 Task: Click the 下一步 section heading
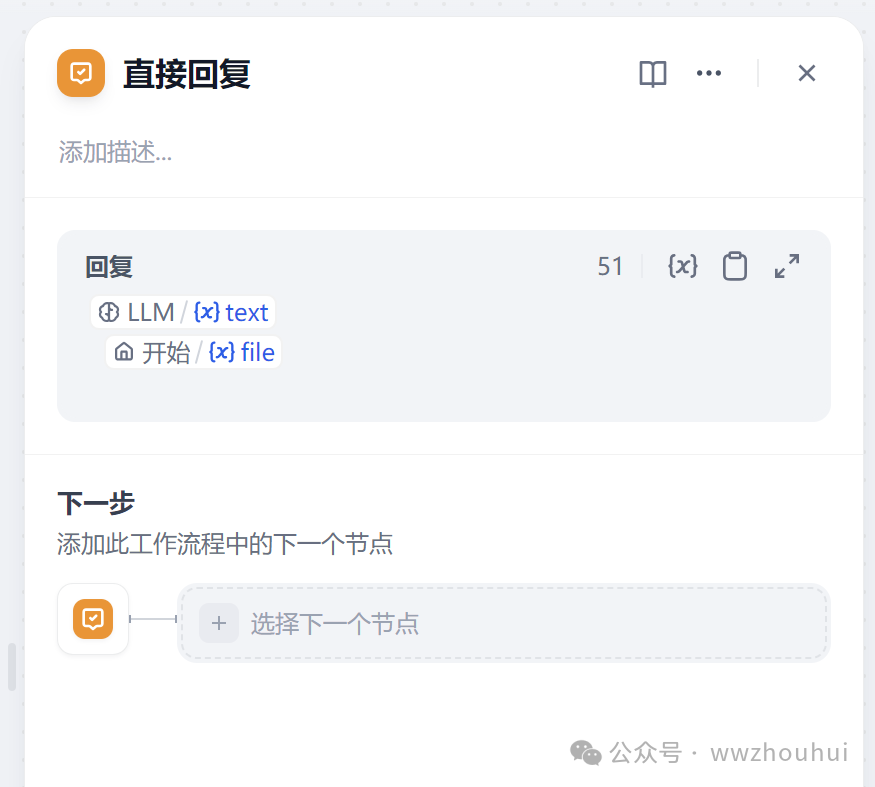96,503
